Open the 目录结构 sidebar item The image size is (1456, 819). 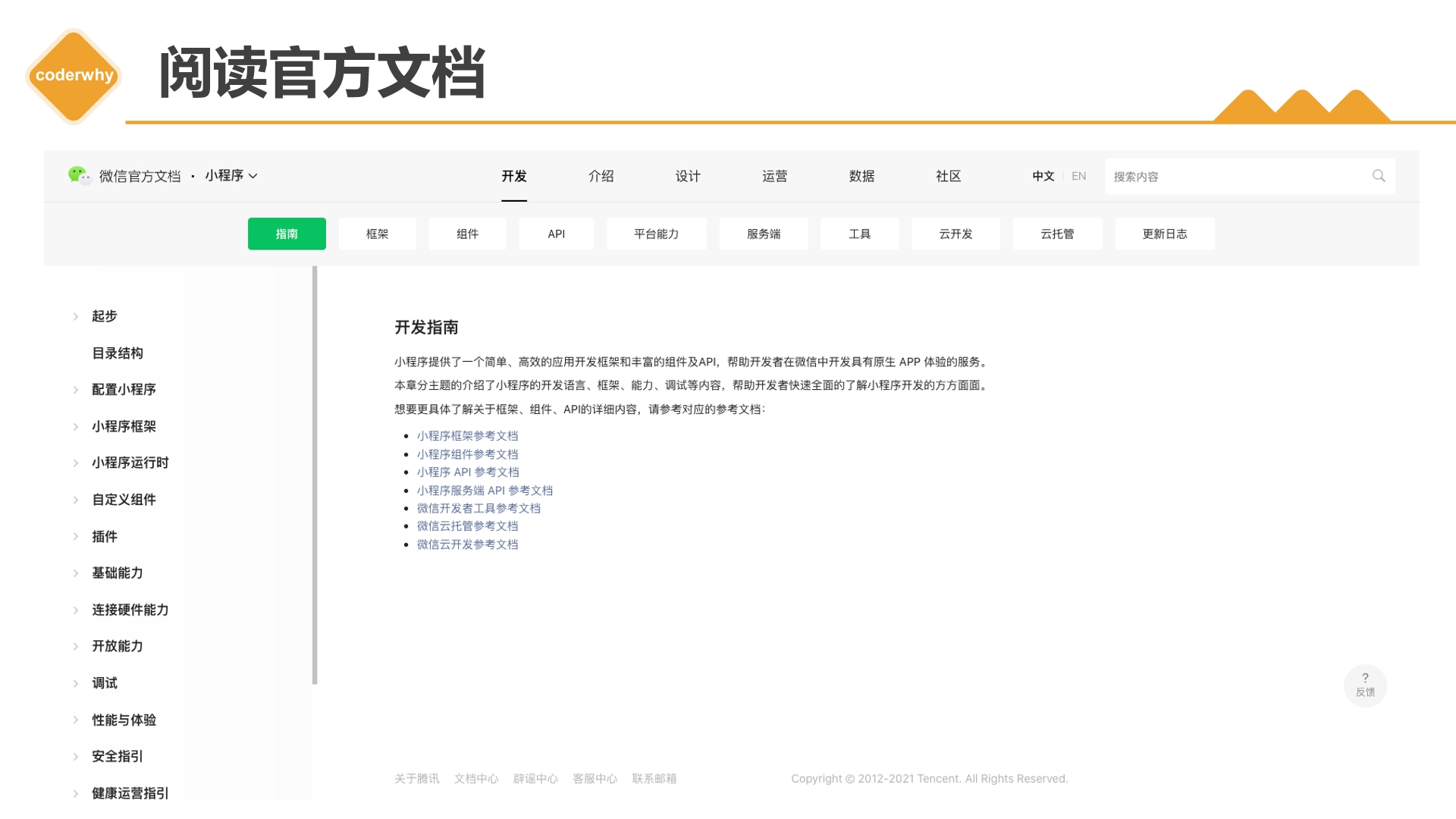point(118,353)
